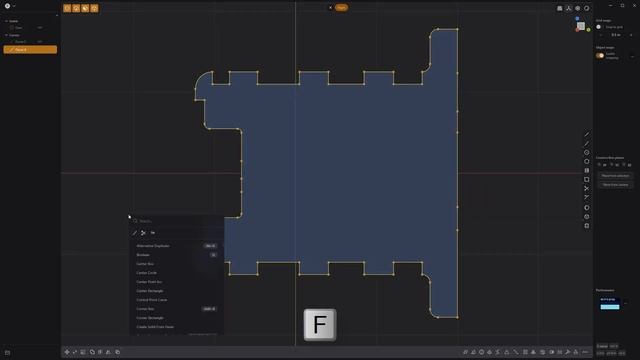The width and height of the screenshot is (640, 360).
Task: Select the second diagonal curve tool
Action: pos(587,144)
